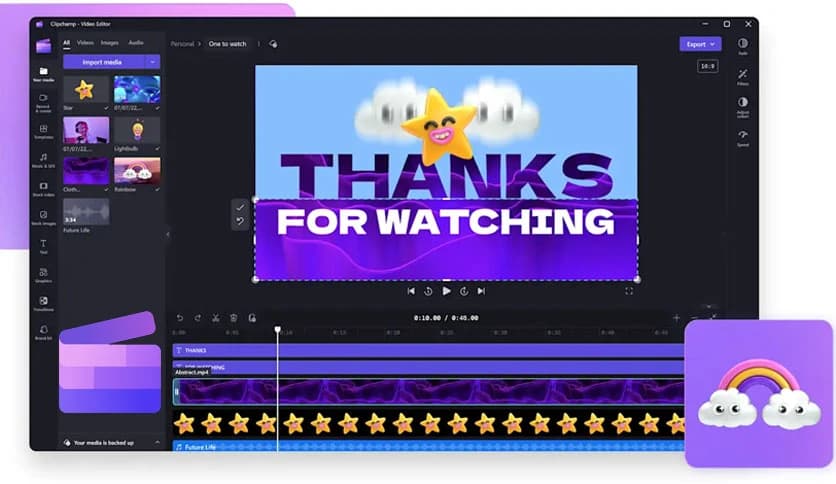The image size is (836, 484).
Task: Select the Abstract.mp4 video clip on timeline
Action: pos(428,392)
